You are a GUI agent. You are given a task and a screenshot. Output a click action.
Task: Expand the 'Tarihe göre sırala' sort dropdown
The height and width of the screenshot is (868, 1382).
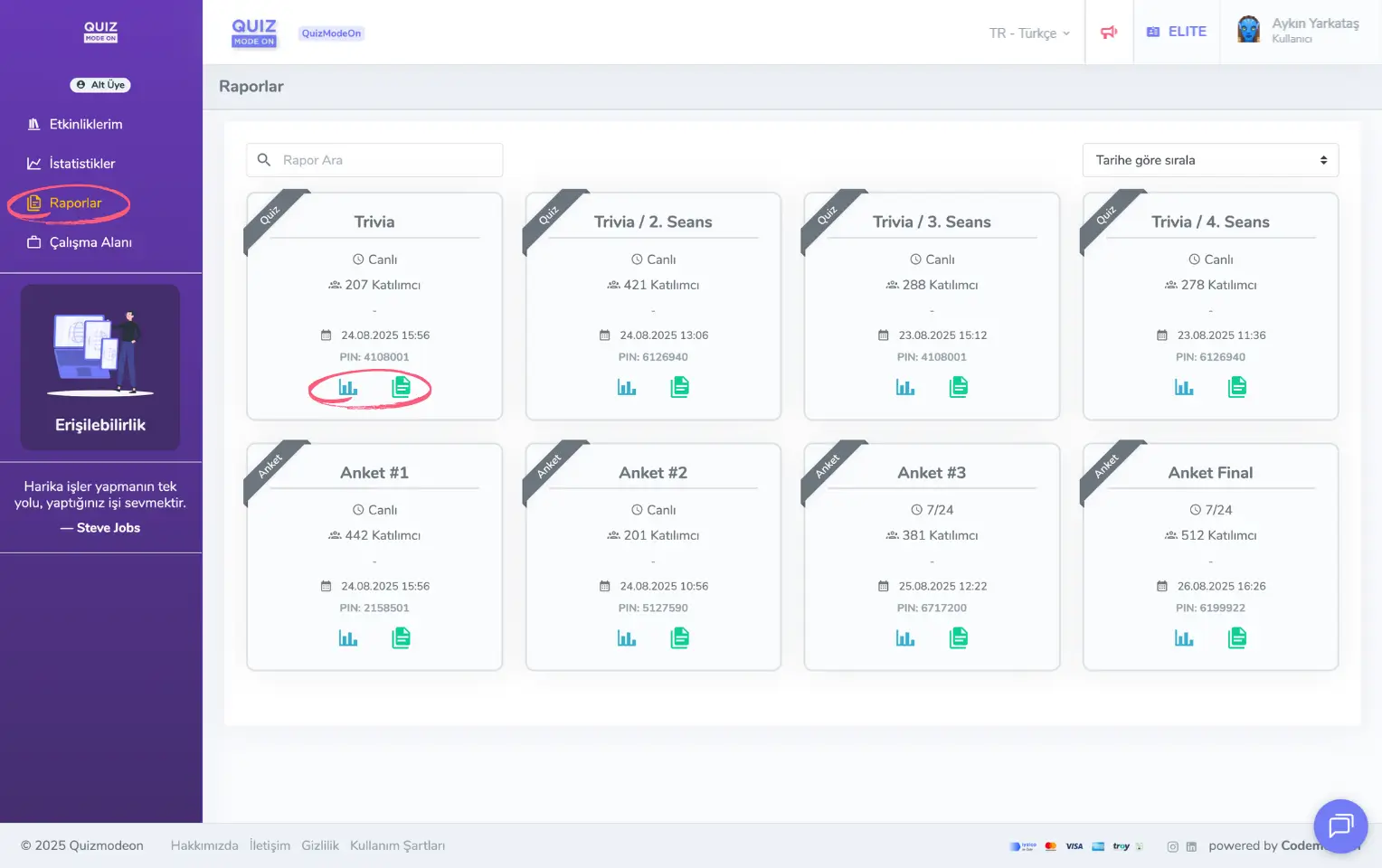(x=1210, y=160)
